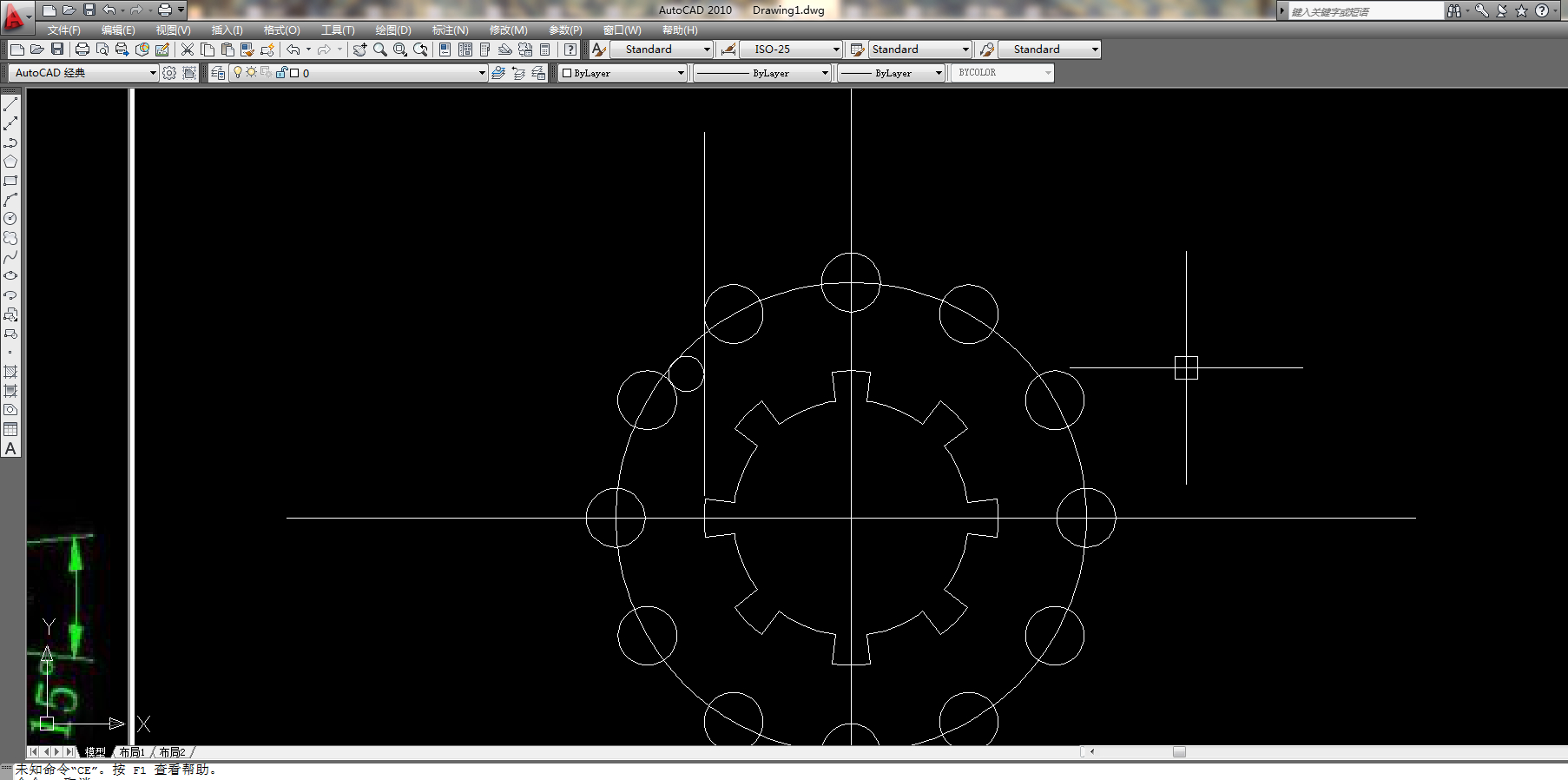Toggle the lock icon for layer 0
This screenshot has height=780, width=1568.
[280, 73]
